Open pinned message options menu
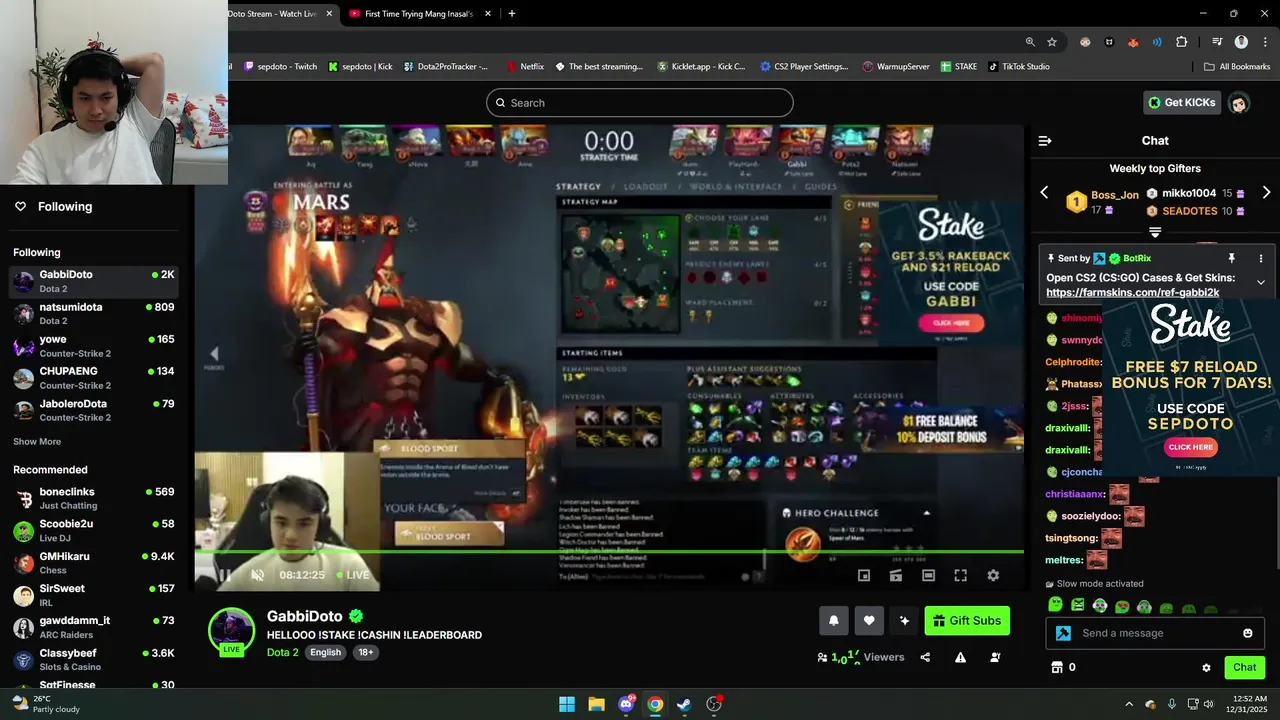 click(1260, 258)
